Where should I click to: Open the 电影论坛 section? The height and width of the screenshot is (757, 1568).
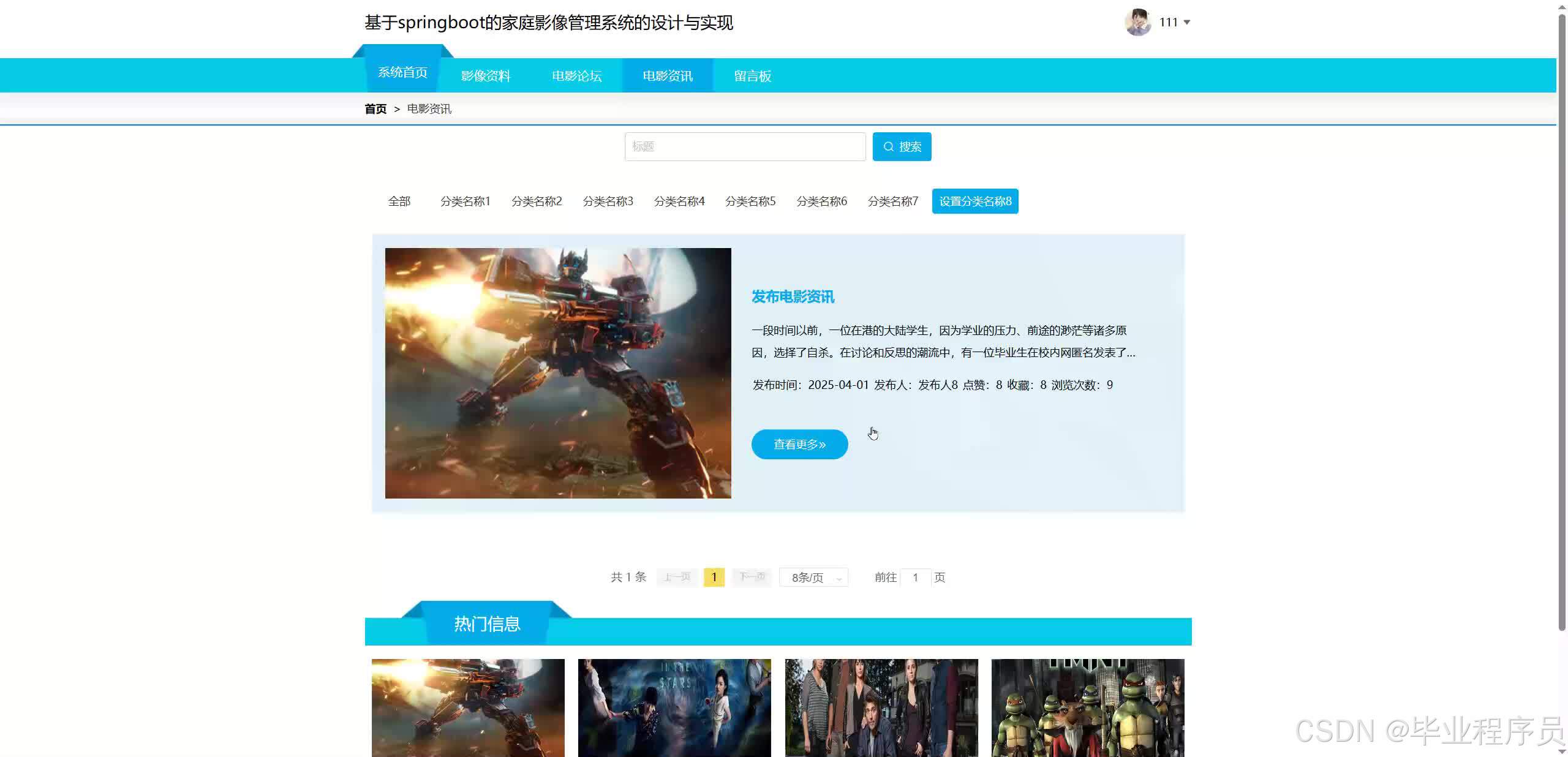click(576, 75)
